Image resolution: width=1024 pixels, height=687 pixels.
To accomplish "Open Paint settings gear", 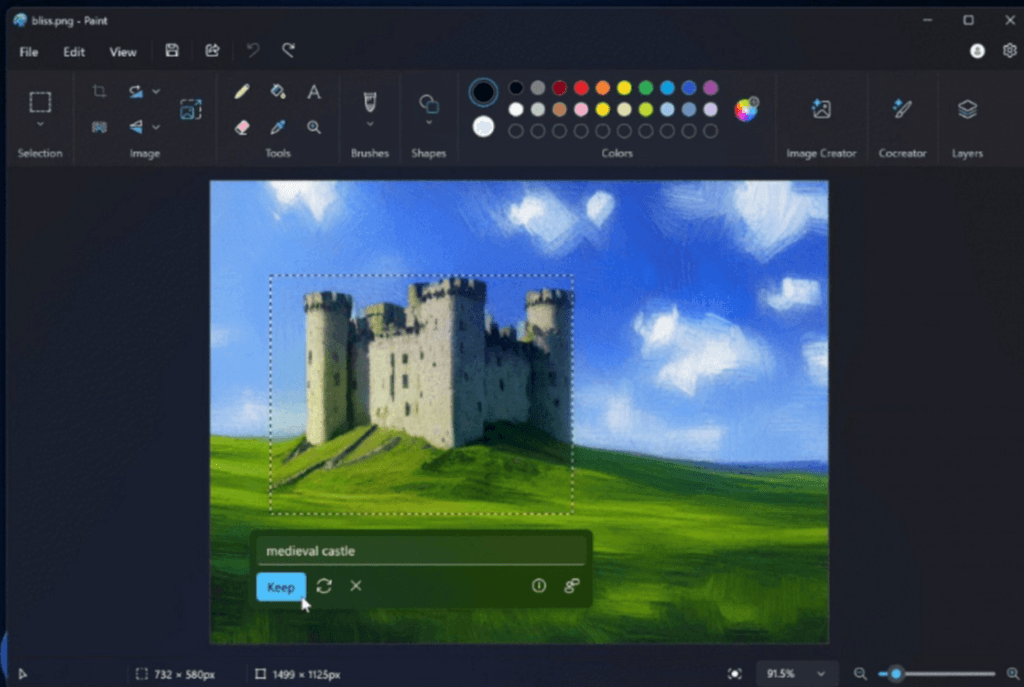I will tap(1010, 50).
